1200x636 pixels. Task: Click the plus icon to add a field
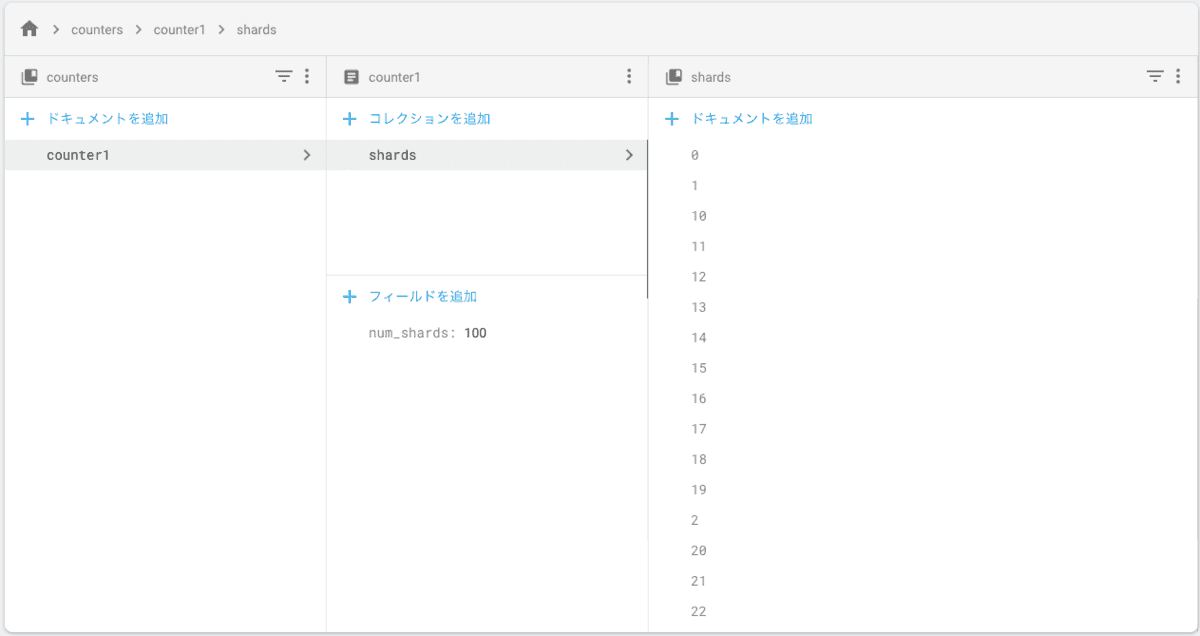tap(350, 297)
